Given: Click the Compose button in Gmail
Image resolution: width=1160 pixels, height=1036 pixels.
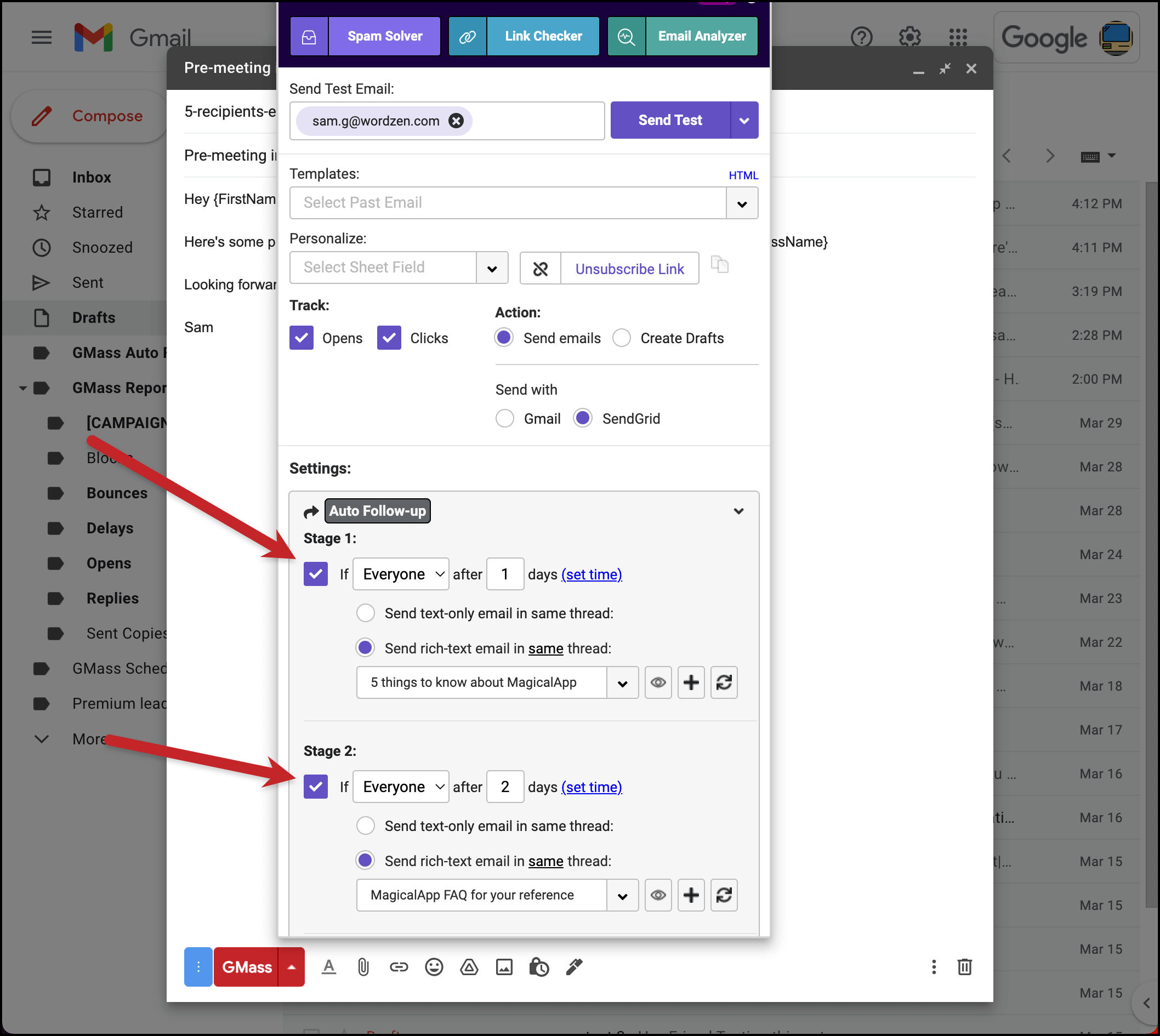Looking at the screenshot, I should coord(88,116).
